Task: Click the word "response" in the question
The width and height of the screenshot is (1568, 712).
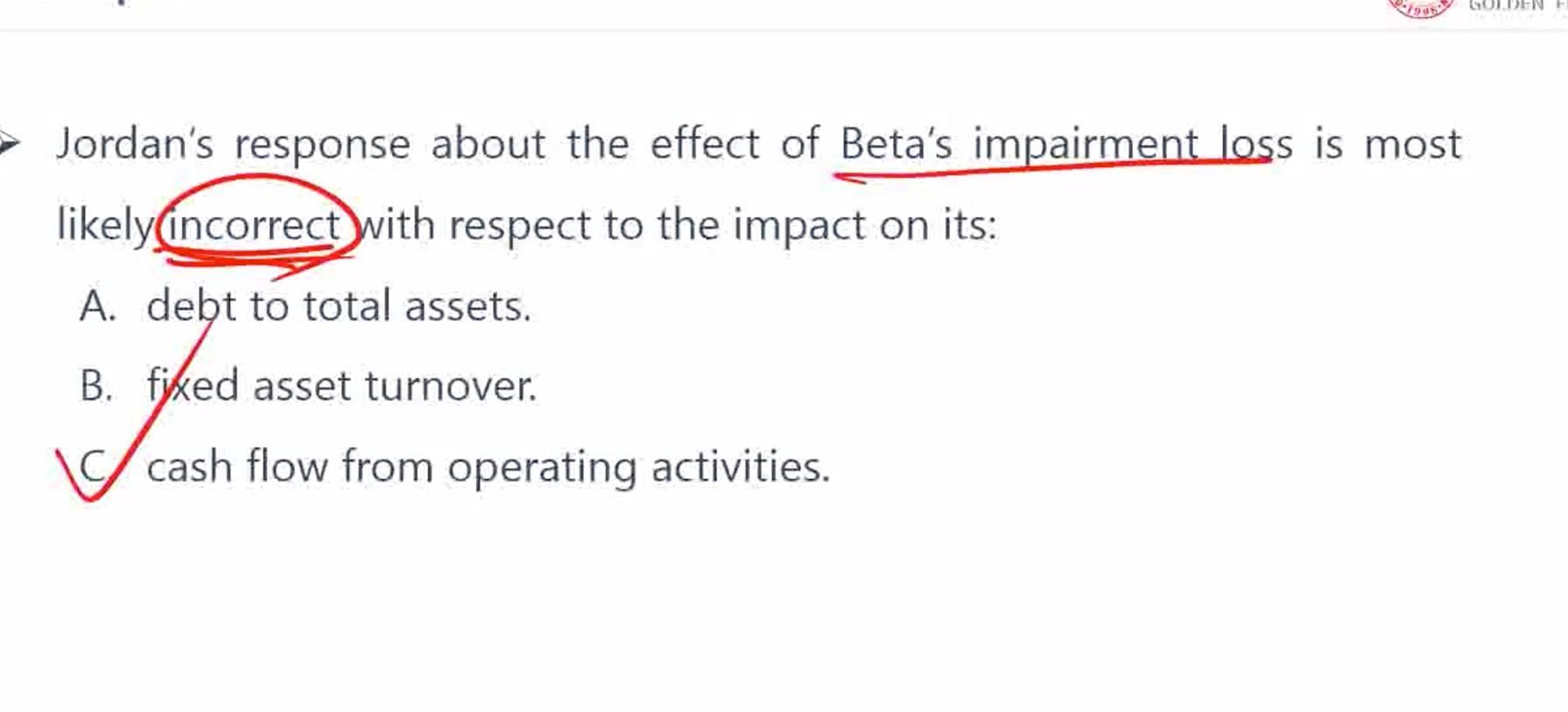Action: (322, 144)
